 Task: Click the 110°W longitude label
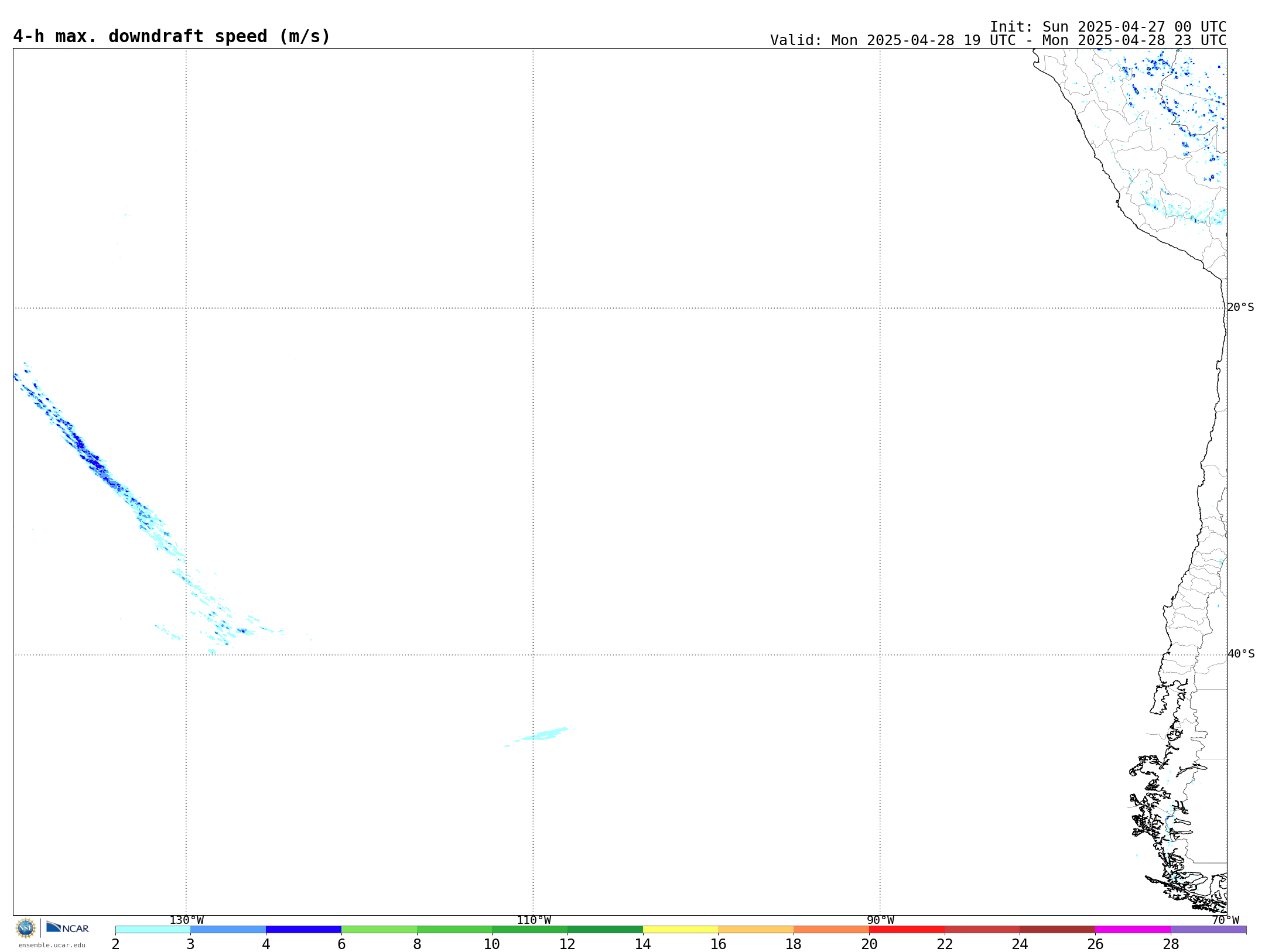(x=534, y=920)
